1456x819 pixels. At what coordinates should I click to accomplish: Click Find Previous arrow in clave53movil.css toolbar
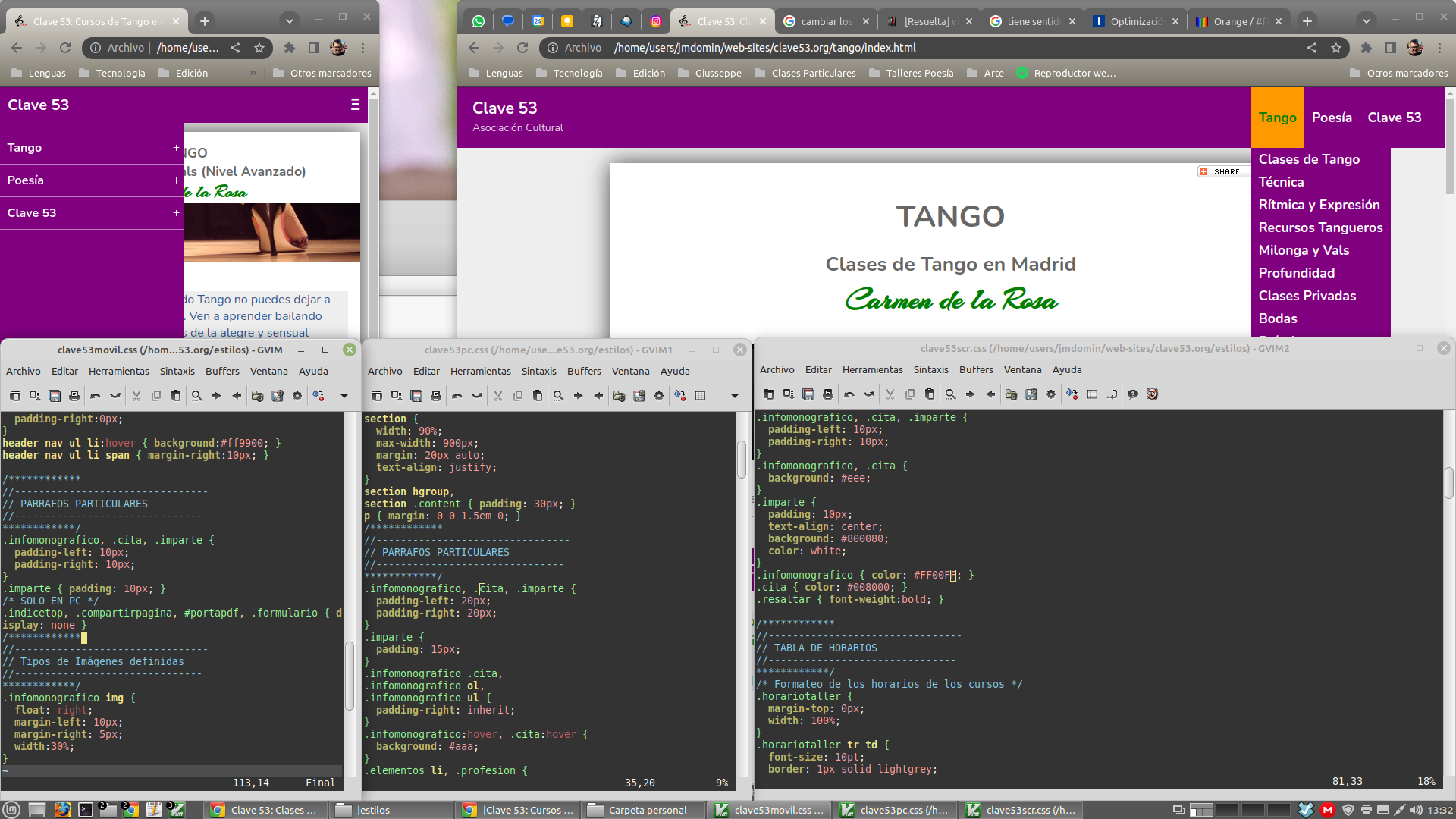click(x=237, y=396)
